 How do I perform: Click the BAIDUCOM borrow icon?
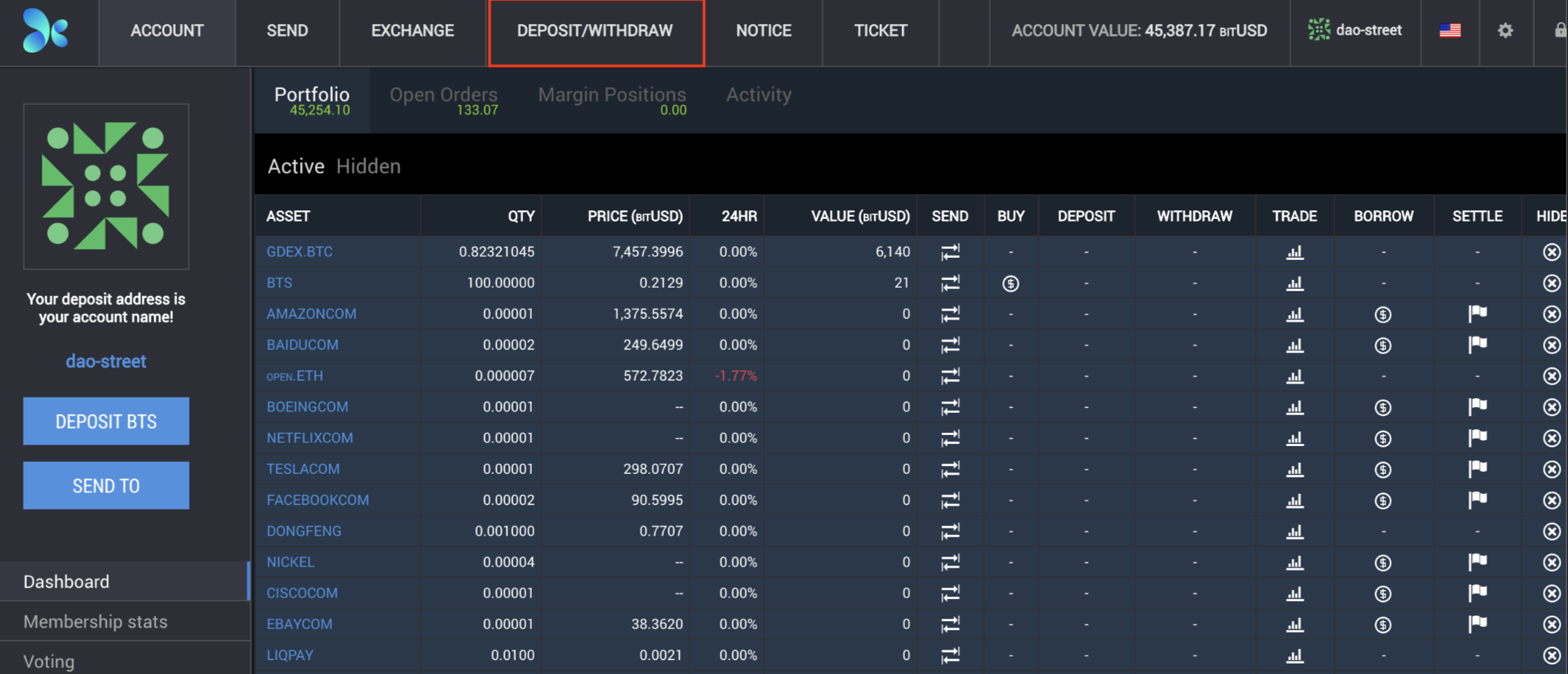[x=1383, y=345]
